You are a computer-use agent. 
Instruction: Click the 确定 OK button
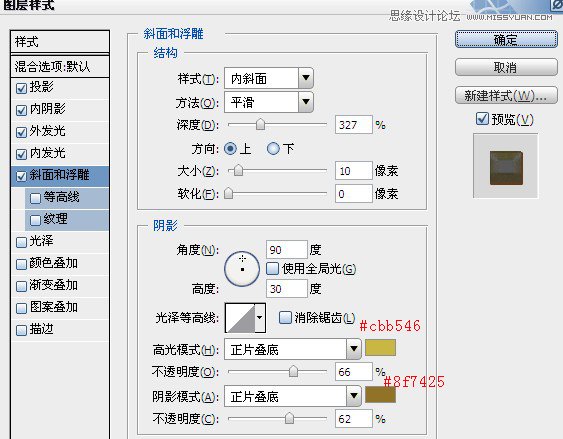point(506,39)
